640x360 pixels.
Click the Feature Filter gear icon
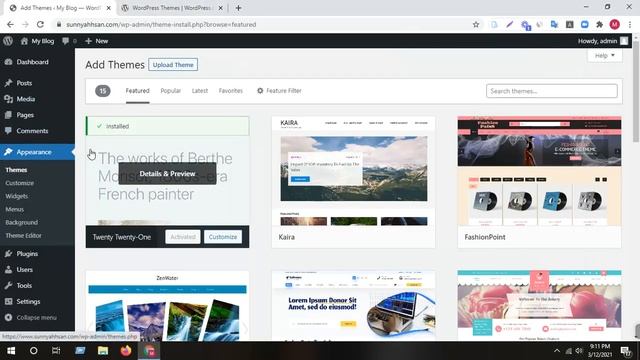click(x=260, y=91)
